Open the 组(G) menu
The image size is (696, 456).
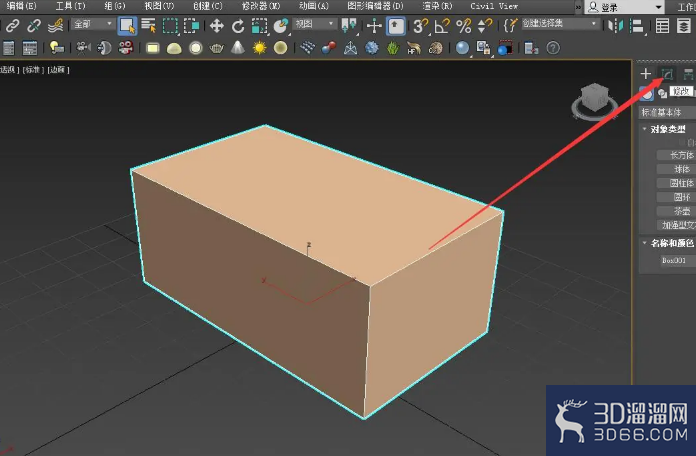click(115, 6)
